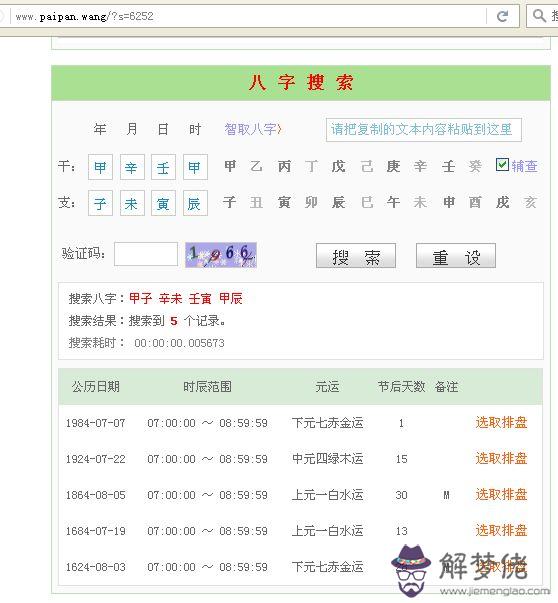Select the hour stem box 甲
Viewport: 558px width, 603px height.
pos(195,167)
